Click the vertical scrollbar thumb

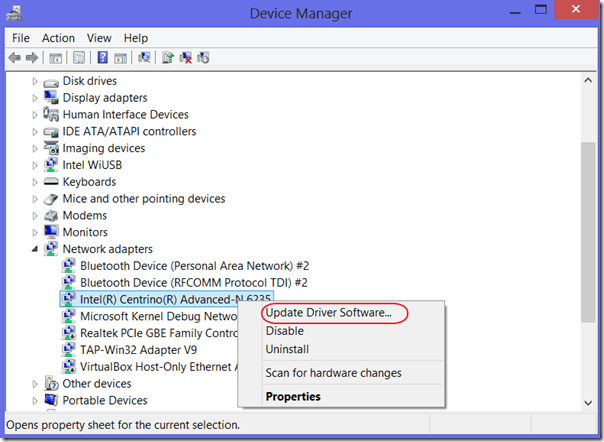point(588,232)
